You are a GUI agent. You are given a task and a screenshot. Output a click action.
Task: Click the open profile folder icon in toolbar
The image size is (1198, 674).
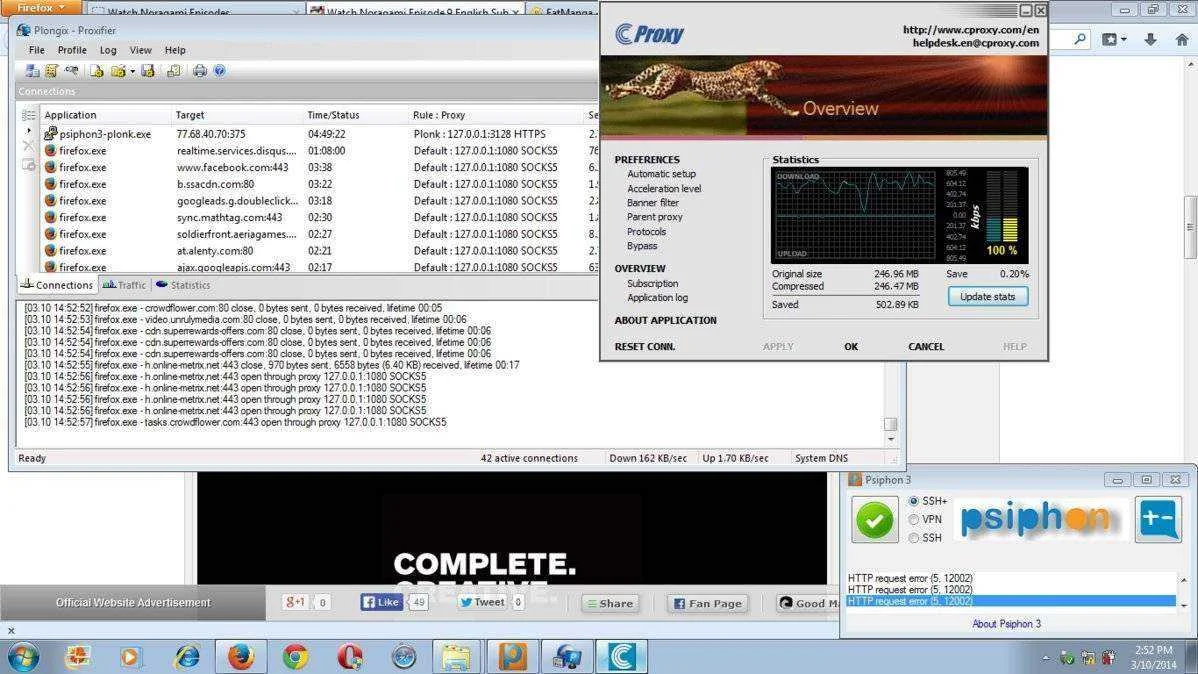[x=118, y=71]
